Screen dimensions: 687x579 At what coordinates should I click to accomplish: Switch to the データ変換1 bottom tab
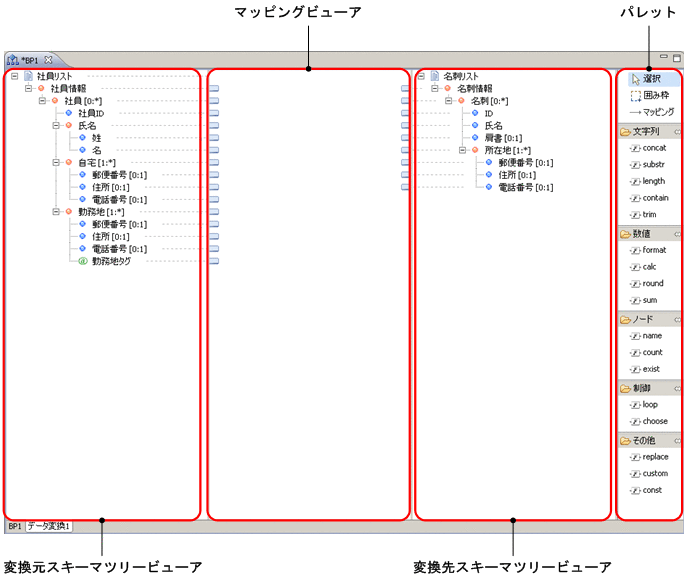coord(49,526)
